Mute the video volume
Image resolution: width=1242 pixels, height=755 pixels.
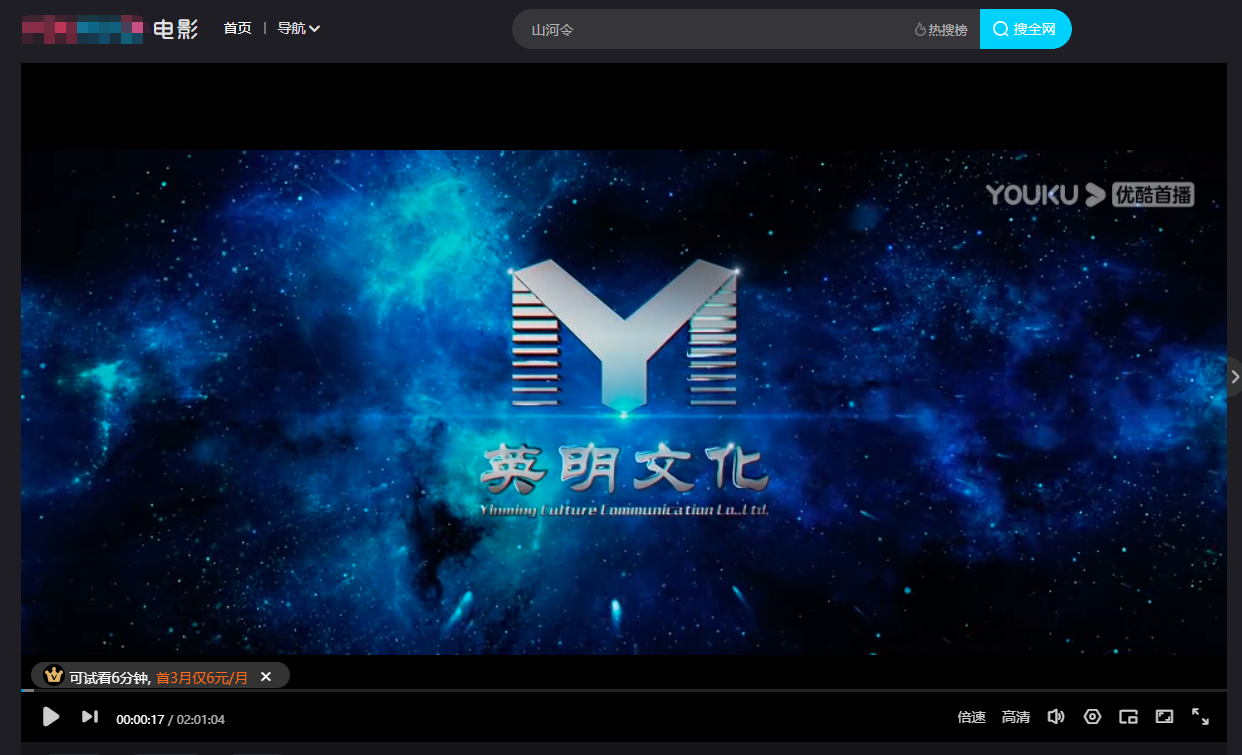pyautogui.click(x=1056, y=716)
